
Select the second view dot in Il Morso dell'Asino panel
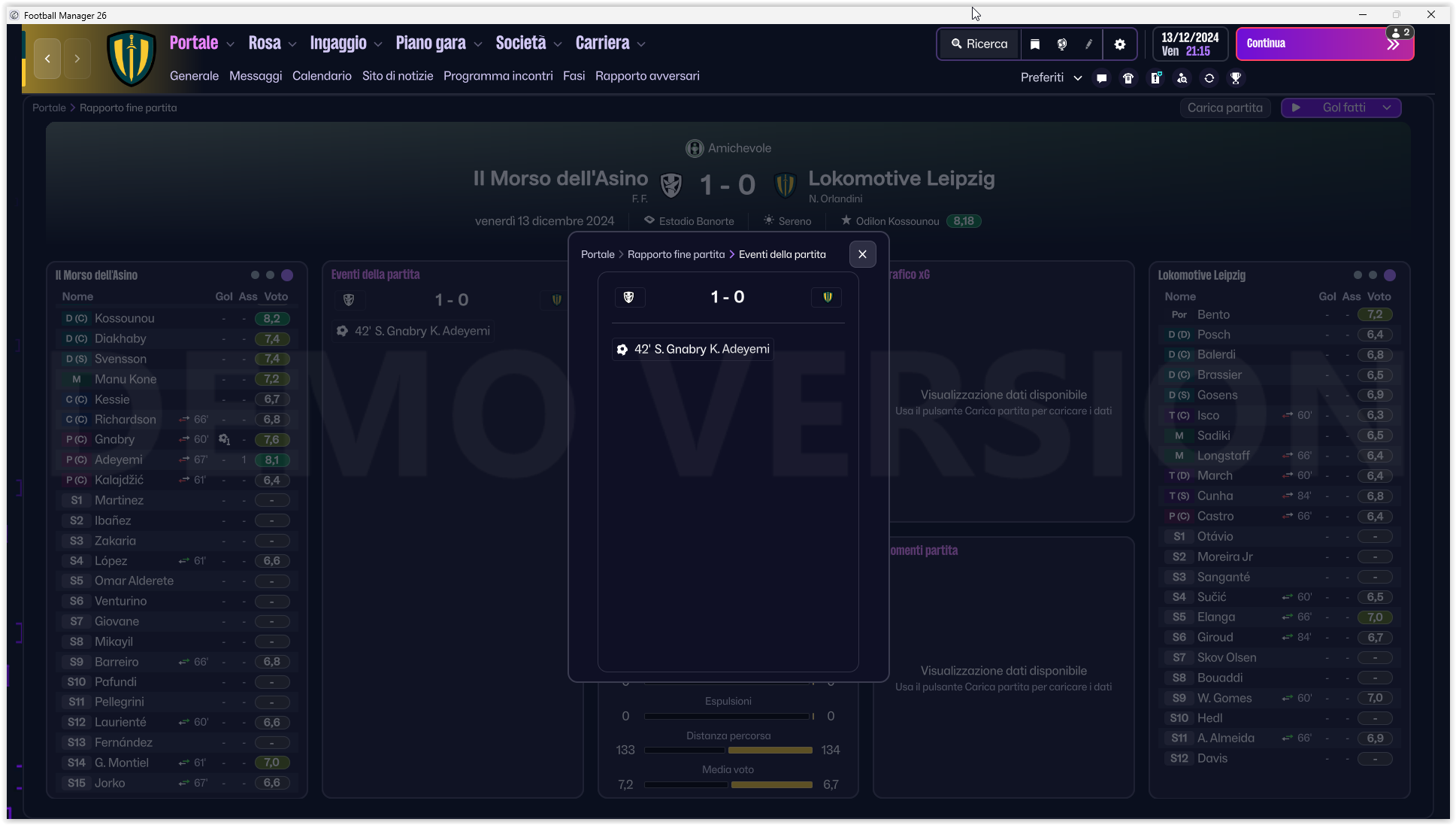(271, 275)
